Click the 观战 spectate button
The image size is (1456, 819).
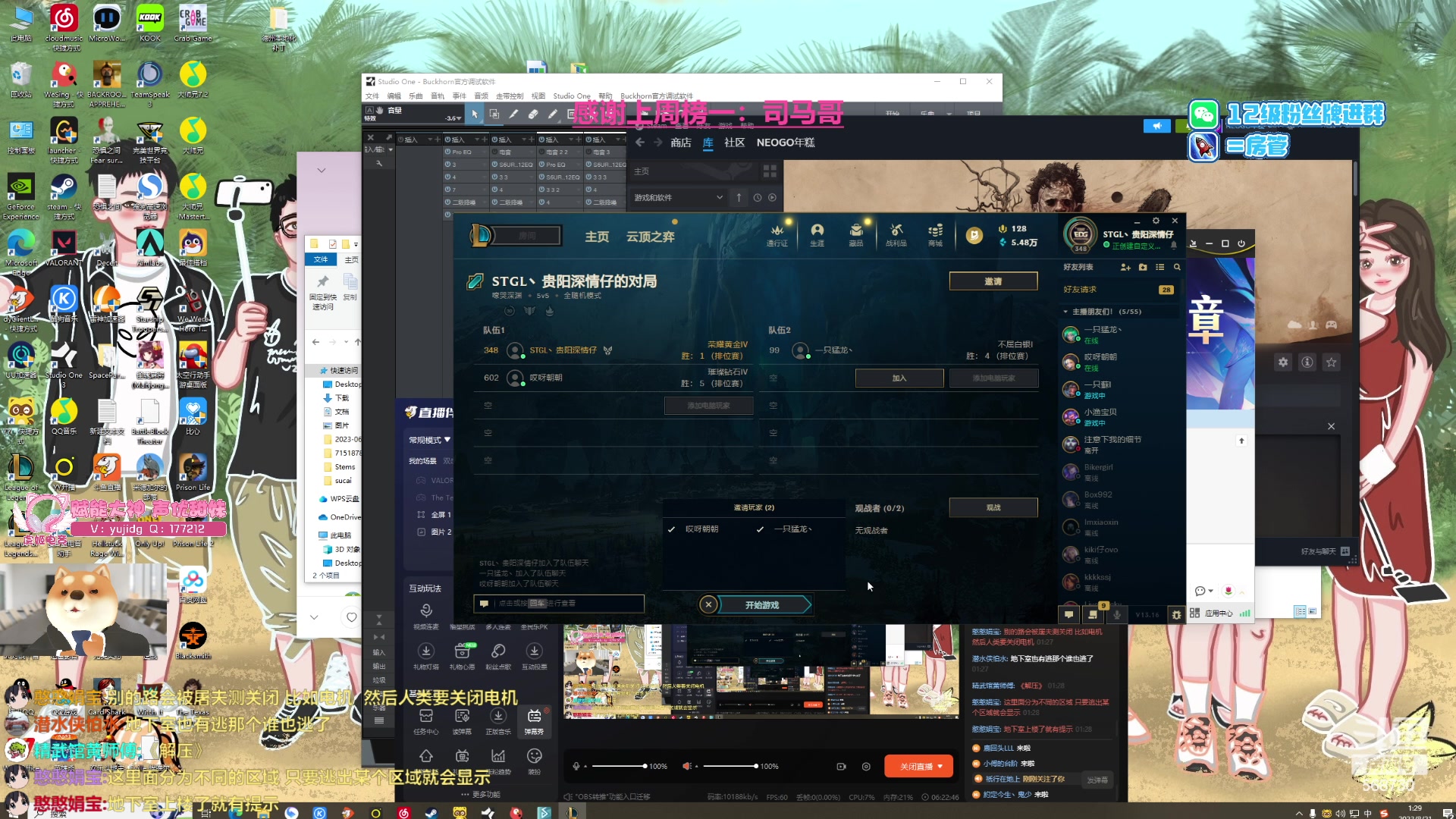click(993, 508)
